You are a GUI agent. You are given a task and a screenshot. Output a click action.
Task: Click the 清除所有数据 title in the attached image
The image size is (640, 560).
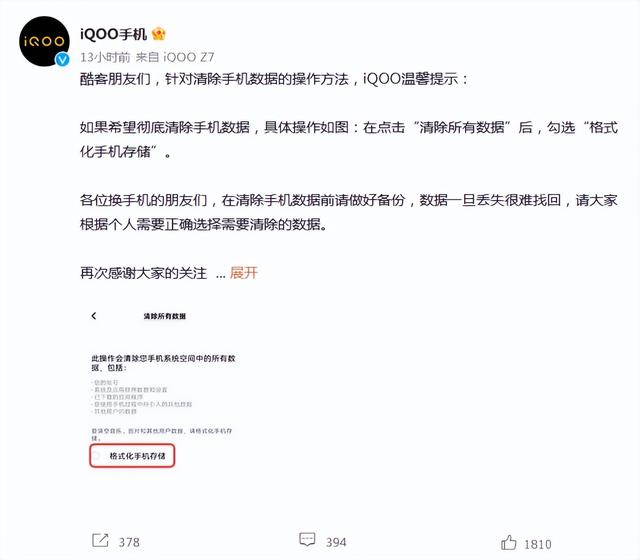tap(164, 316)
